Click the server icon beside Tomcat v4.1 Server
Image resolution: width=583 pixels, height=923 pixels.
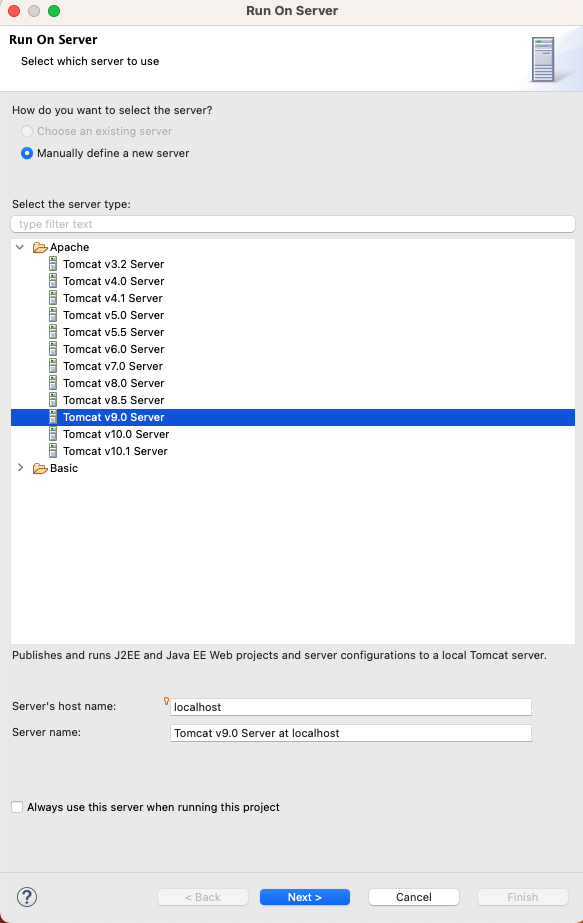(53, 298)
